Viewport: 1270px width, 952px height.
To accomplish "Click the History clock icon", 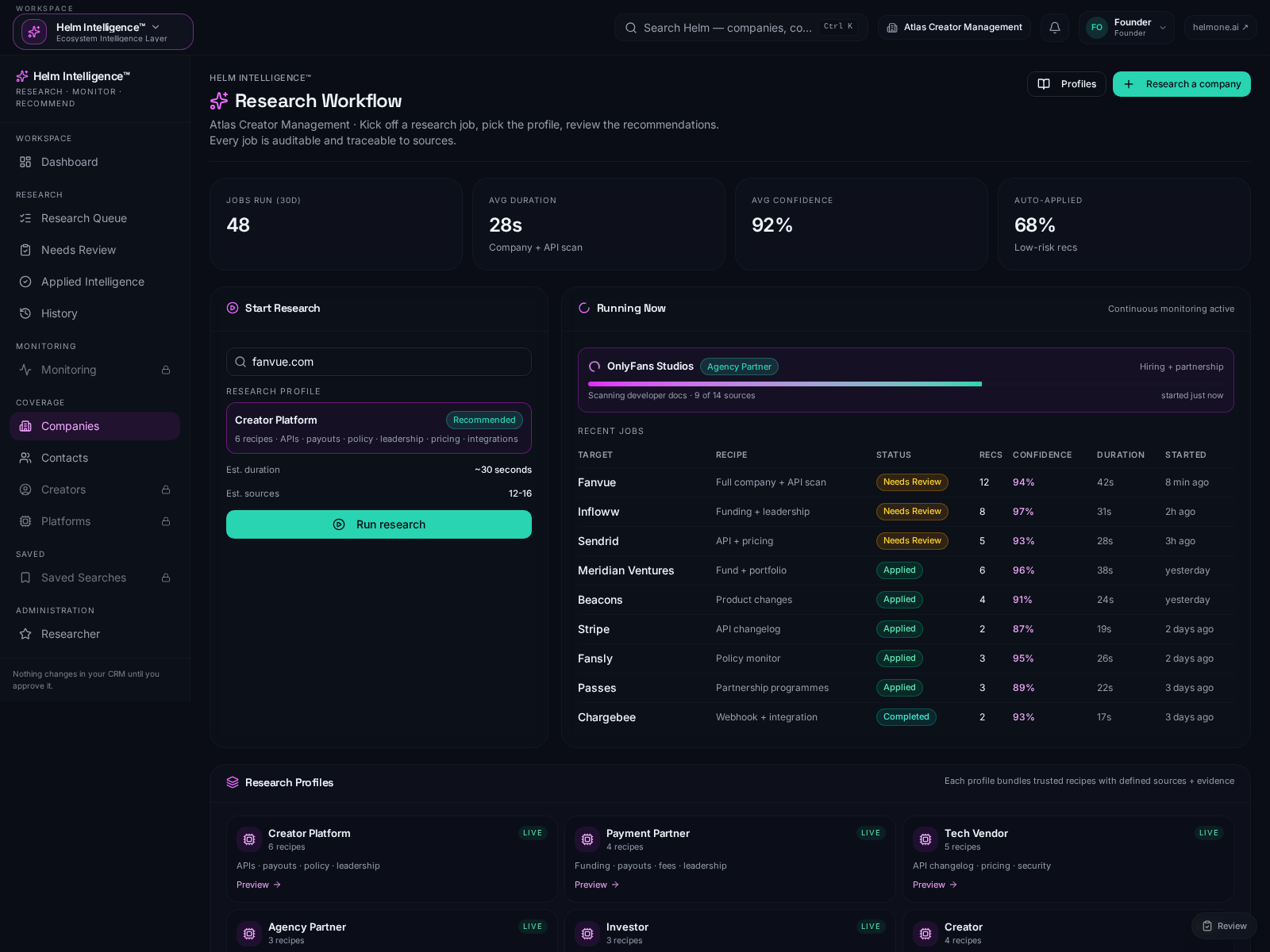I will (25, 313).
